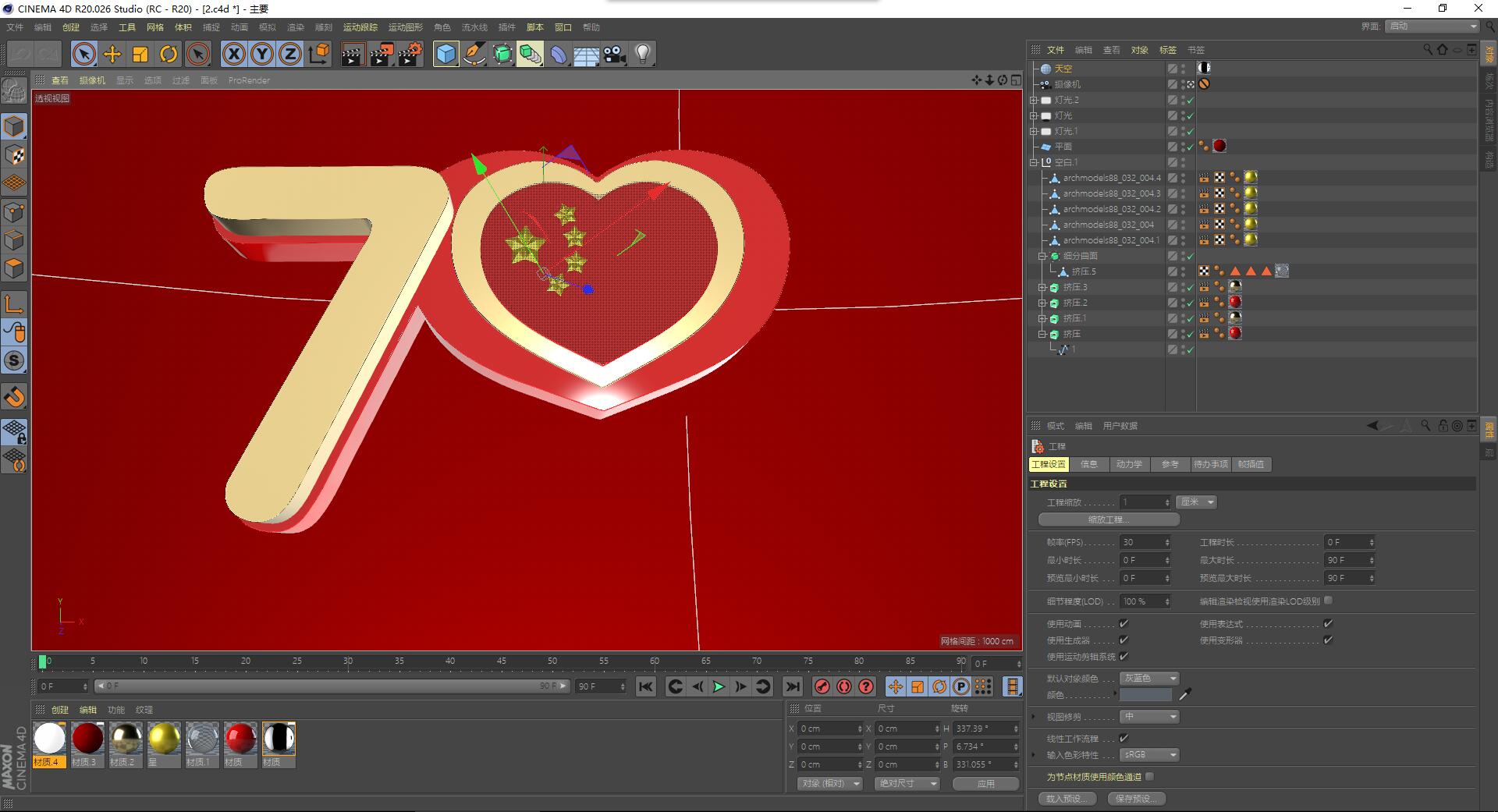Pick color with the eyedropper icon
Screen dimensions: 1498x812
[1185, 694]
